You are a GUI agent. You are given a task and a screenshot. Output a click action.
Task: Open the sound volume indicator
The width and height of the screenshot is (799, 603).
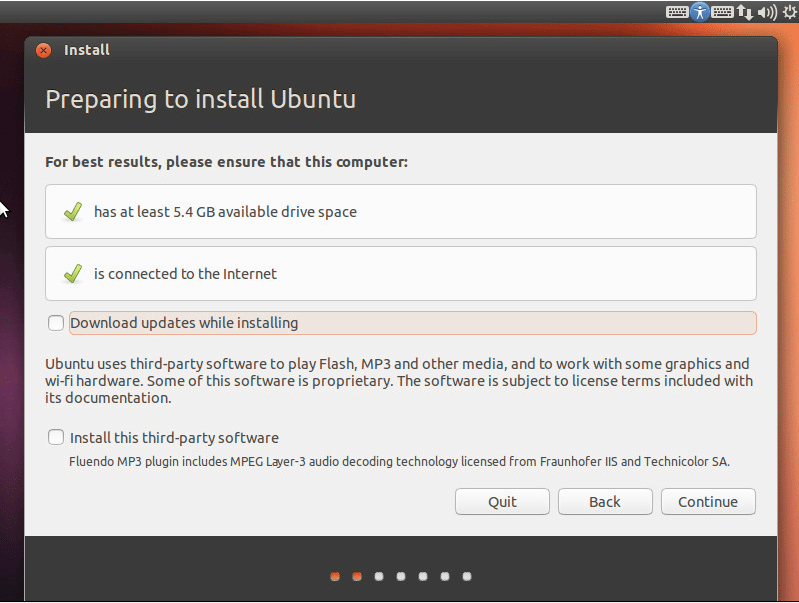click(x=767, y=12)
